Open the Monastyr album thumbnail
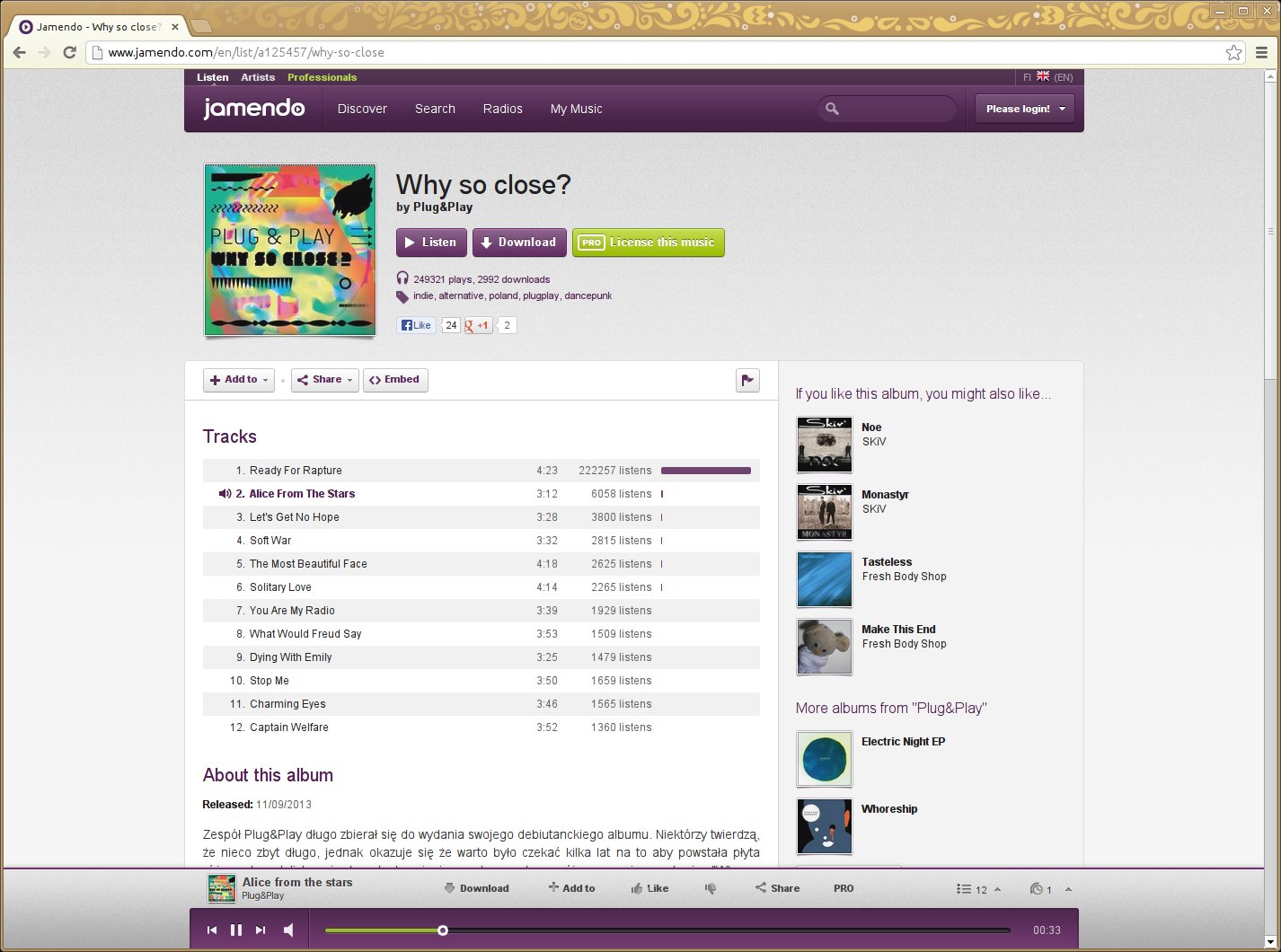Screen dimensions: 1281x952 click(825, 512)
